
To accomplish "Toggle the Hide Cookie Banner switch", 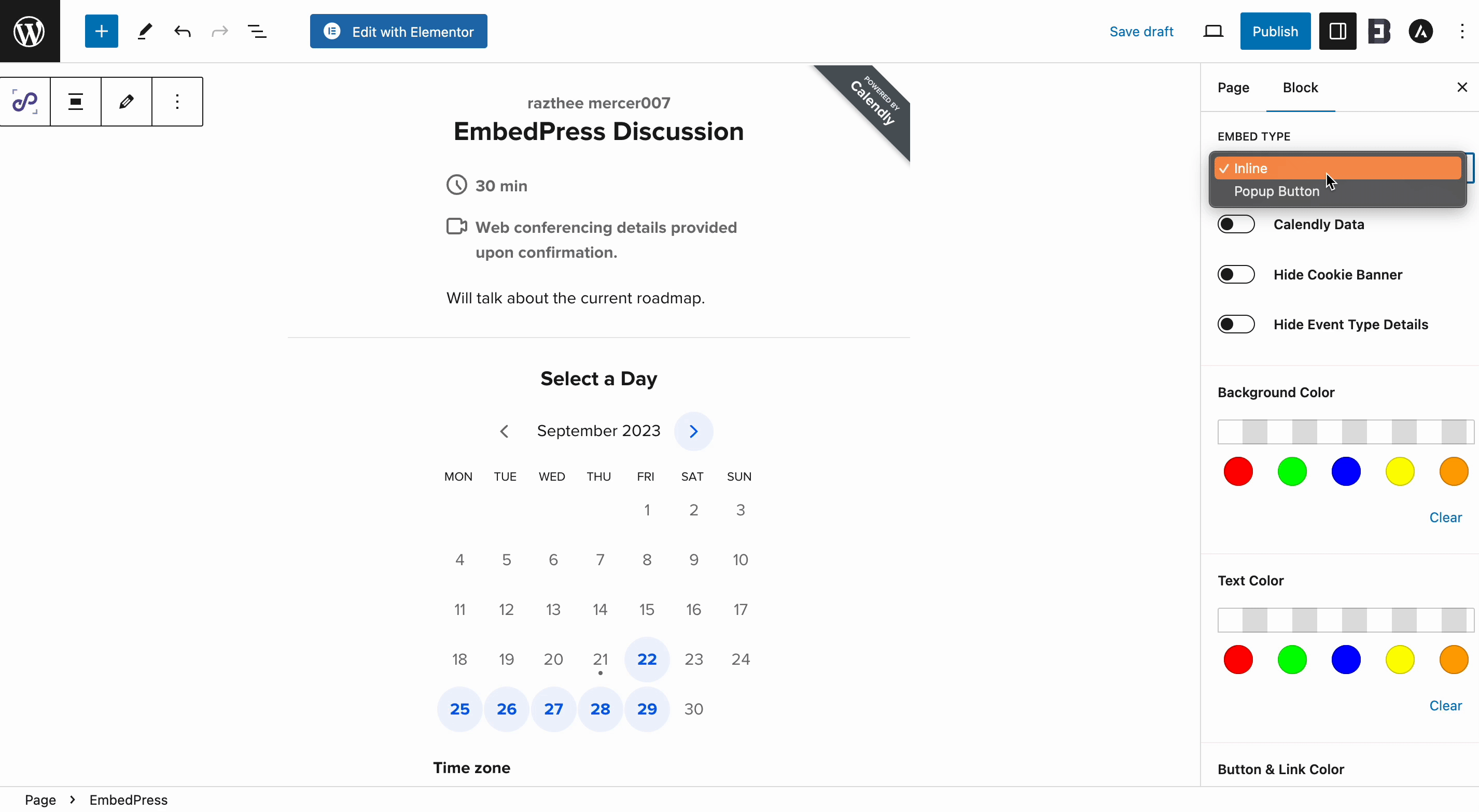I will (1237, 274).
